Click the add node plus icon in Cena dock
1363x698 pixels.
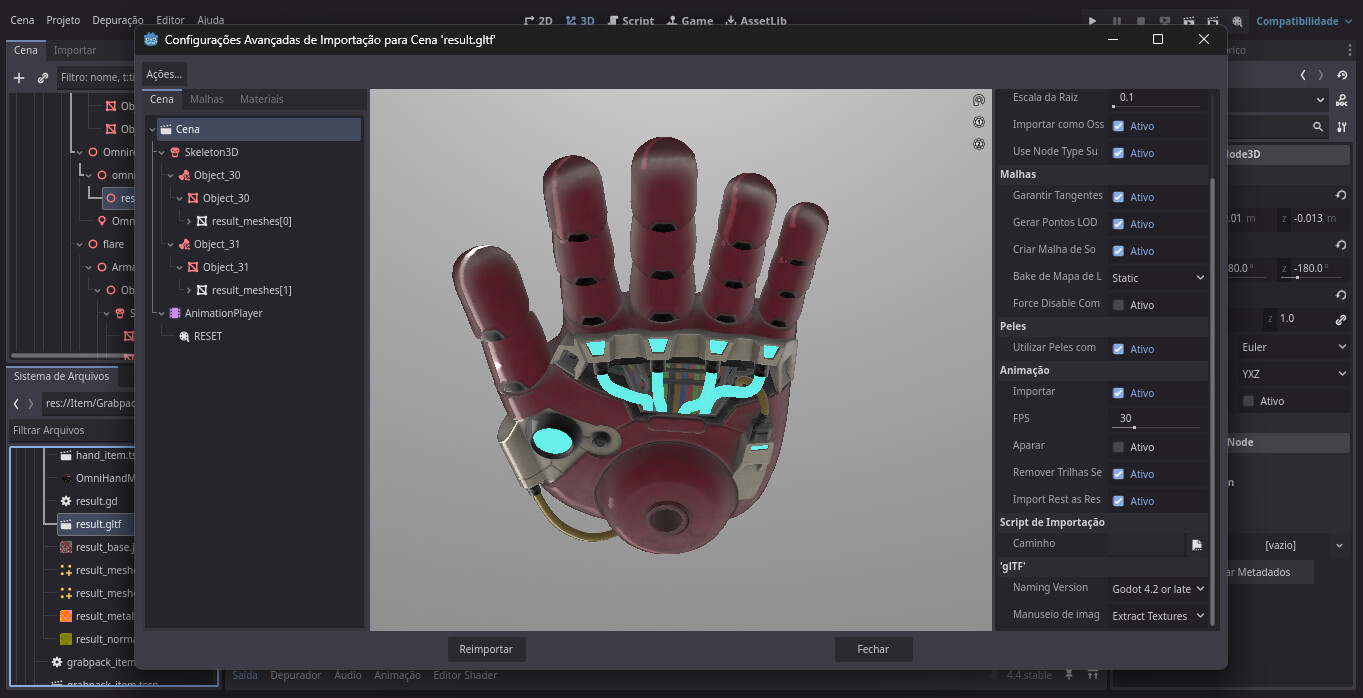(18, 77)
